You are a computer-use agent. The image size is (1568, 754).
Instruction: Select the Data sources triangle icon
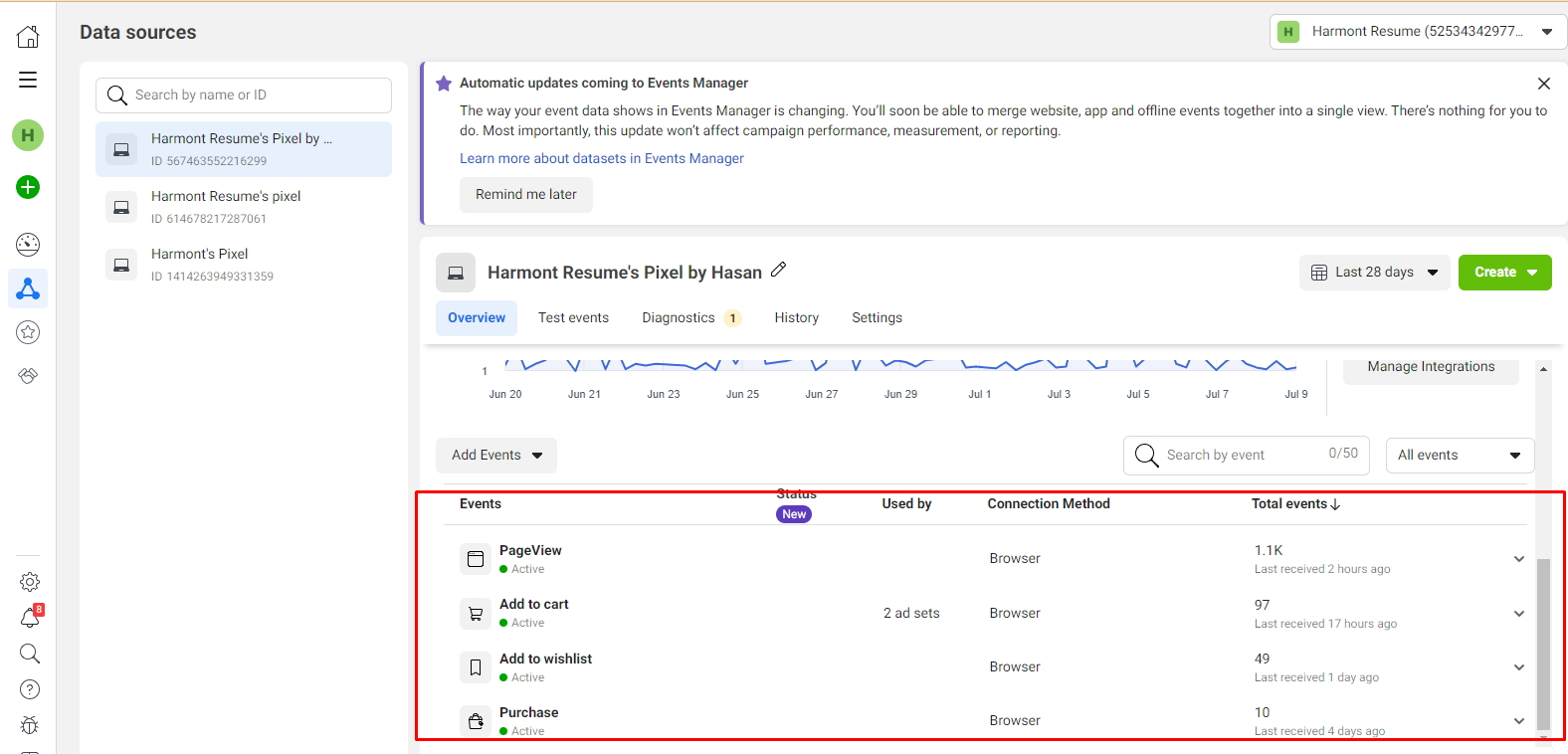click(x=28, y=288)
